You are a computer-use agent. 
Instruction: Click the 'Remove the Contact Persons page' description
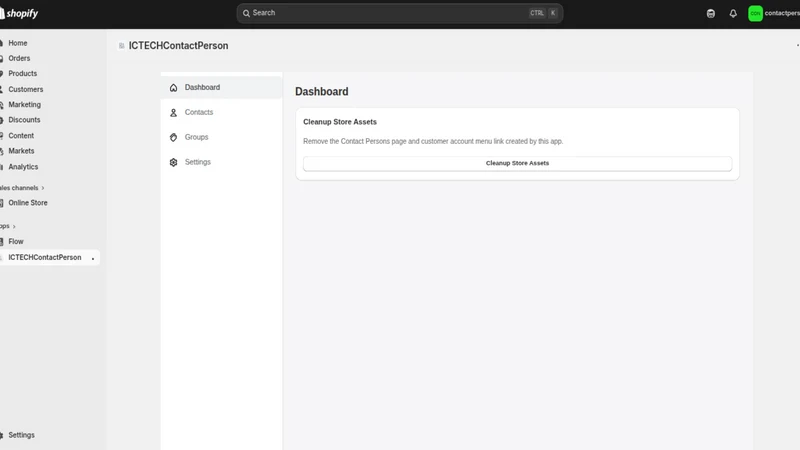click(x=433, y=141)
